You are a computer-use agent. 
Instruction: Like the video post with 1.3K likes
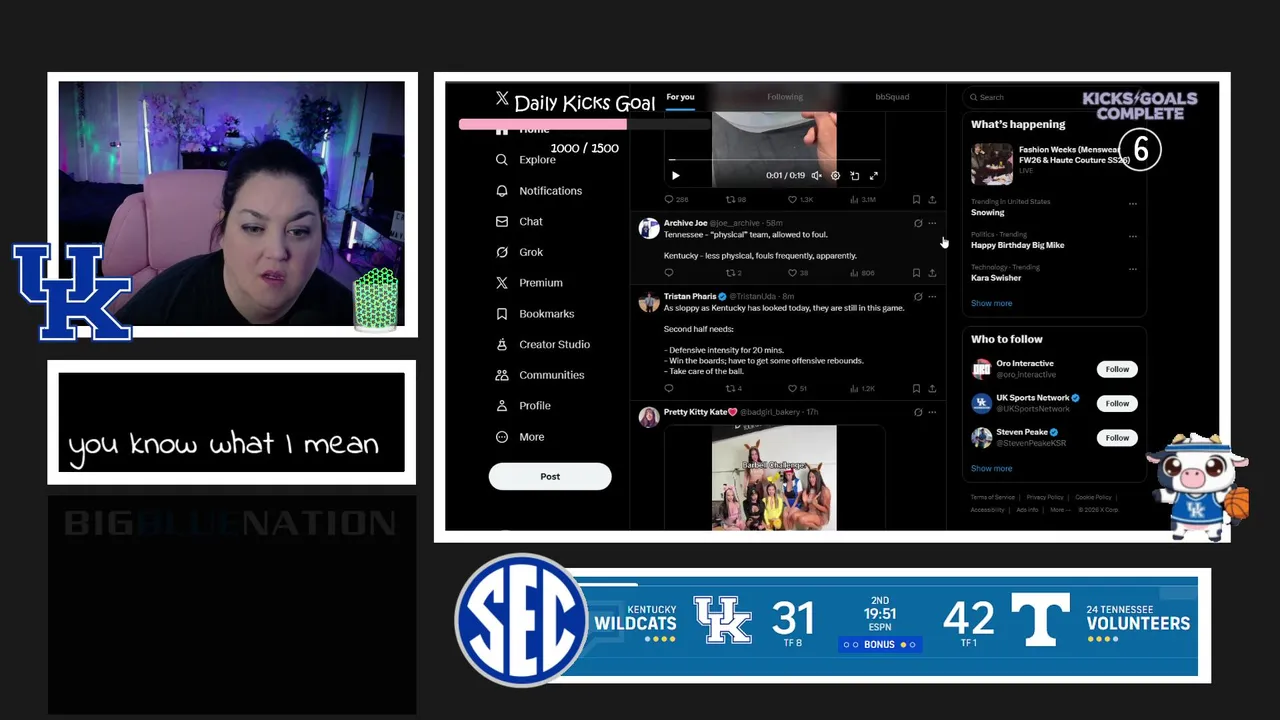(799, 200)
